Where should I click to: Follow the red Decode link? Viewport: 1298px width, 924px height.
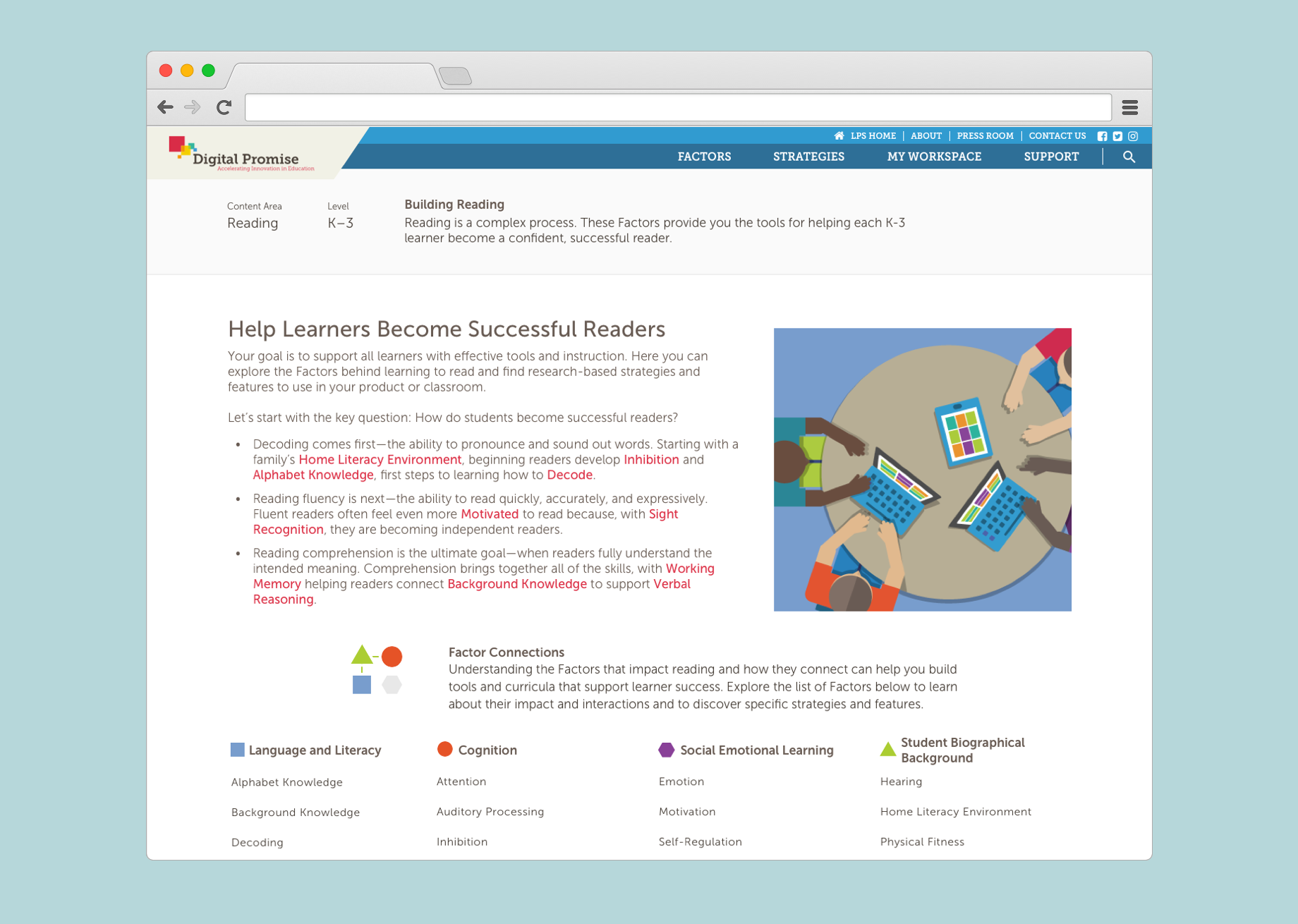pyautogui.click(x=569, y=475)
